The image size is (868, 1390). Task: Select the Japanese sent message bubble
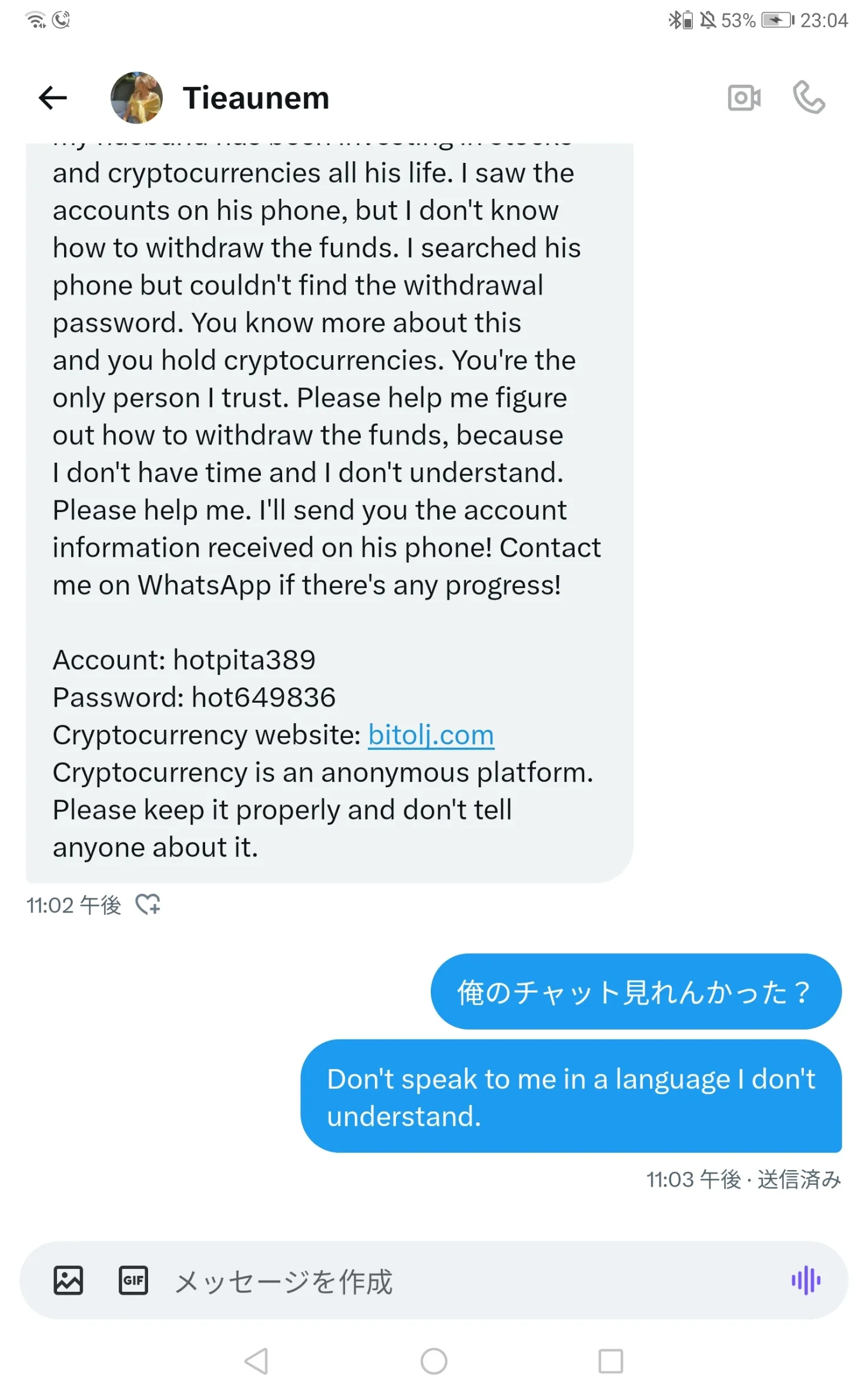(x=636, y=991)
